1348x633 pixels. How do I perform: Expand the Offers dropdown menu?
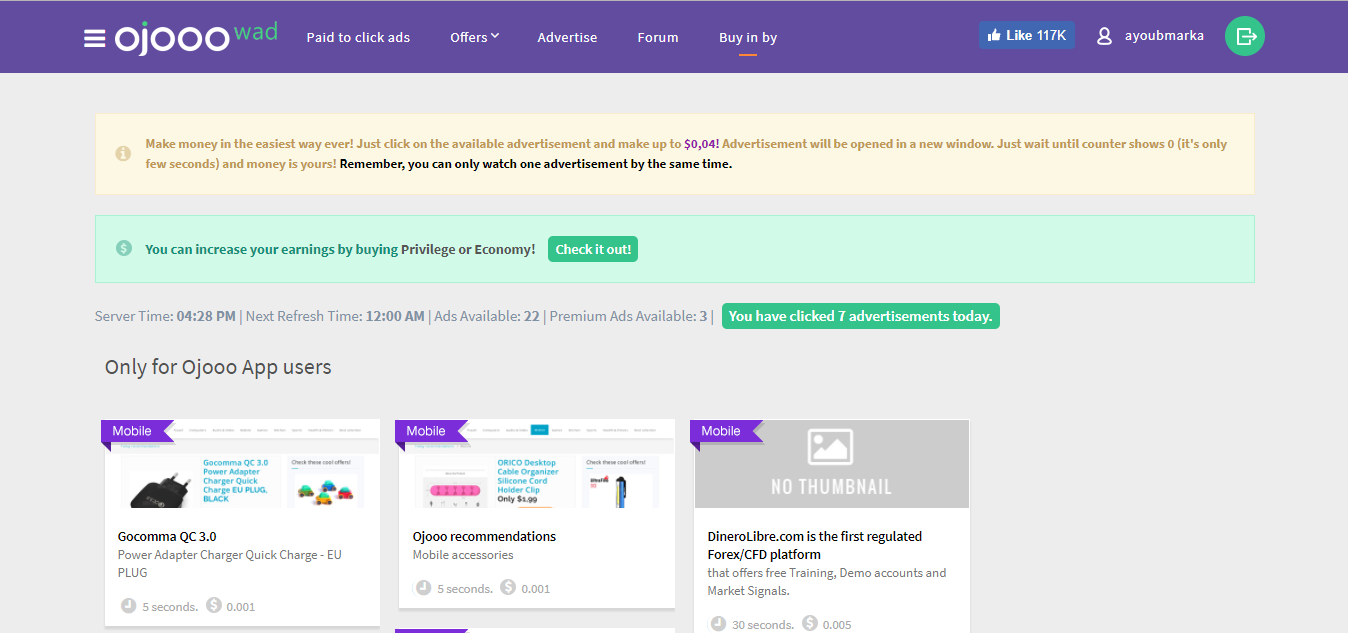[474, 37]
